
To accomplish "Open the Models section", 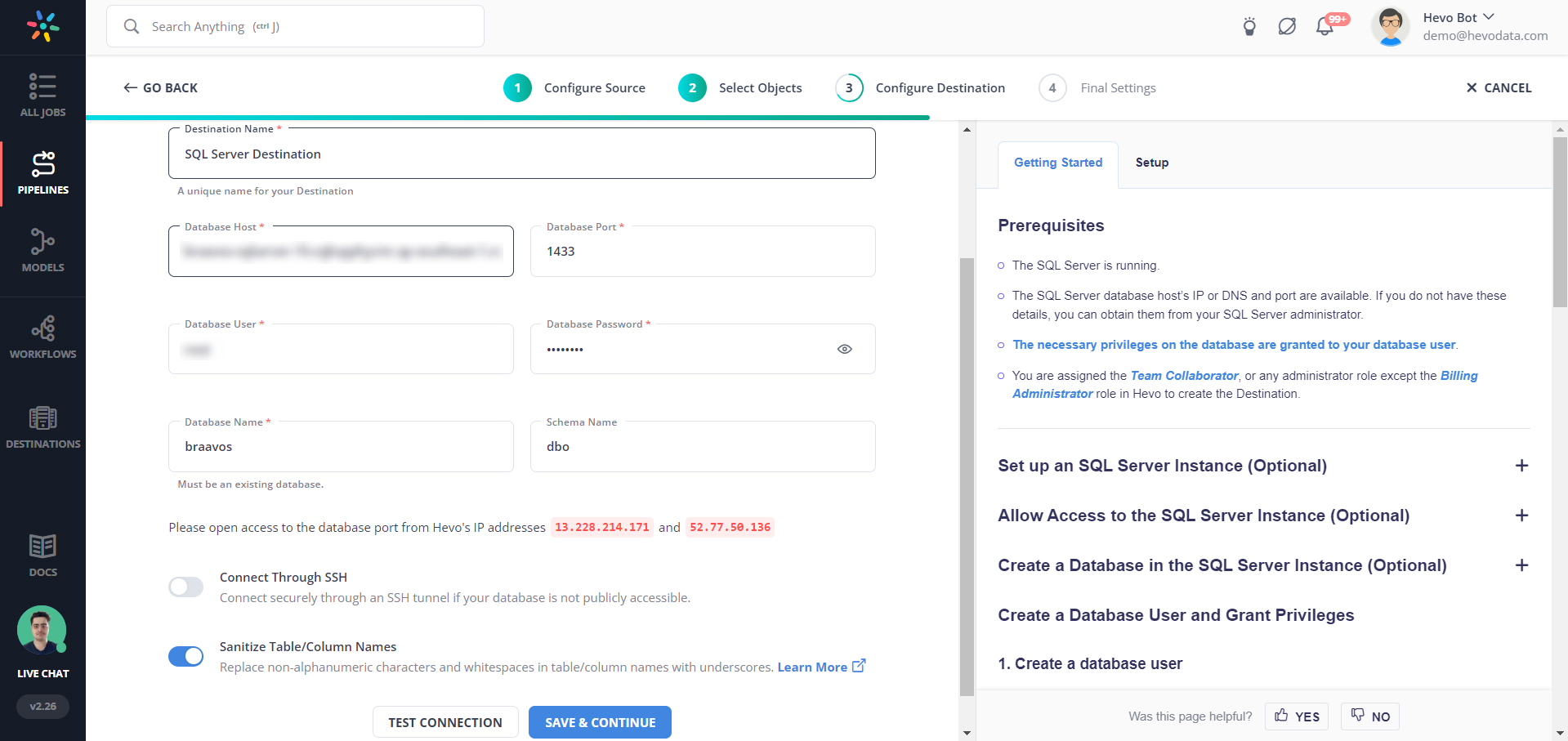I will [42, 250].
